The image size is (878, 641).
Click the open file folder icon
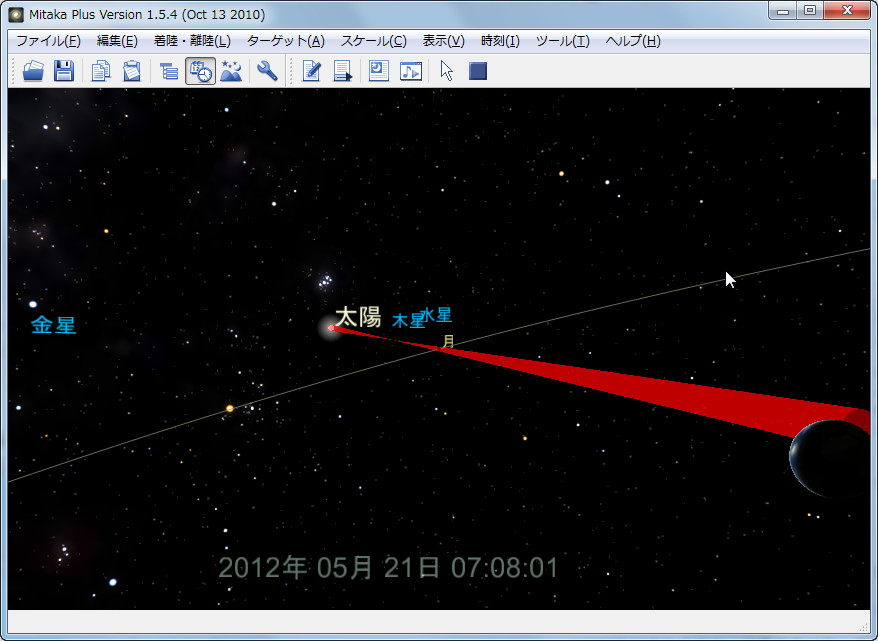[34, 71]
